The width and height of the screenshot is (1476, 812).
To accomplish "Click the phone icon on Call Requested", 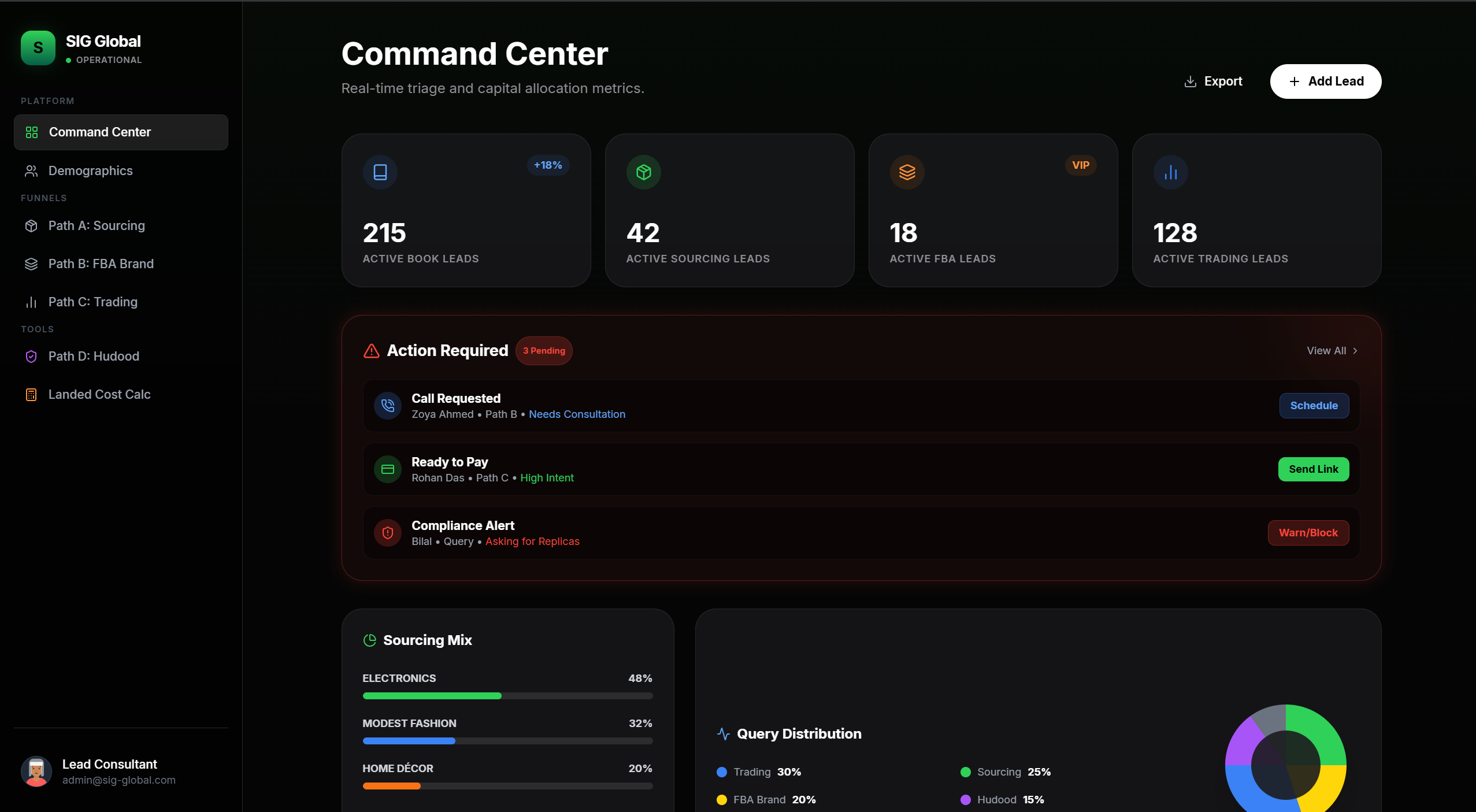I will point(388,405).
